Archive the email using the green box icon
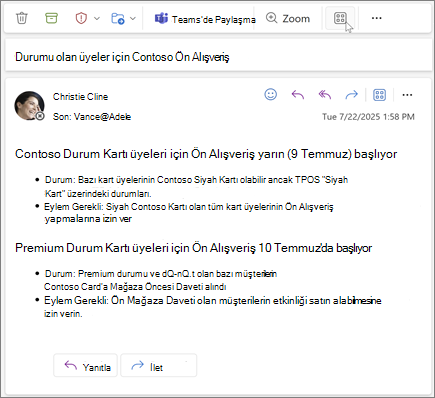Image resolution: width=435 pixels, height=398 pixels. point(51,18)
